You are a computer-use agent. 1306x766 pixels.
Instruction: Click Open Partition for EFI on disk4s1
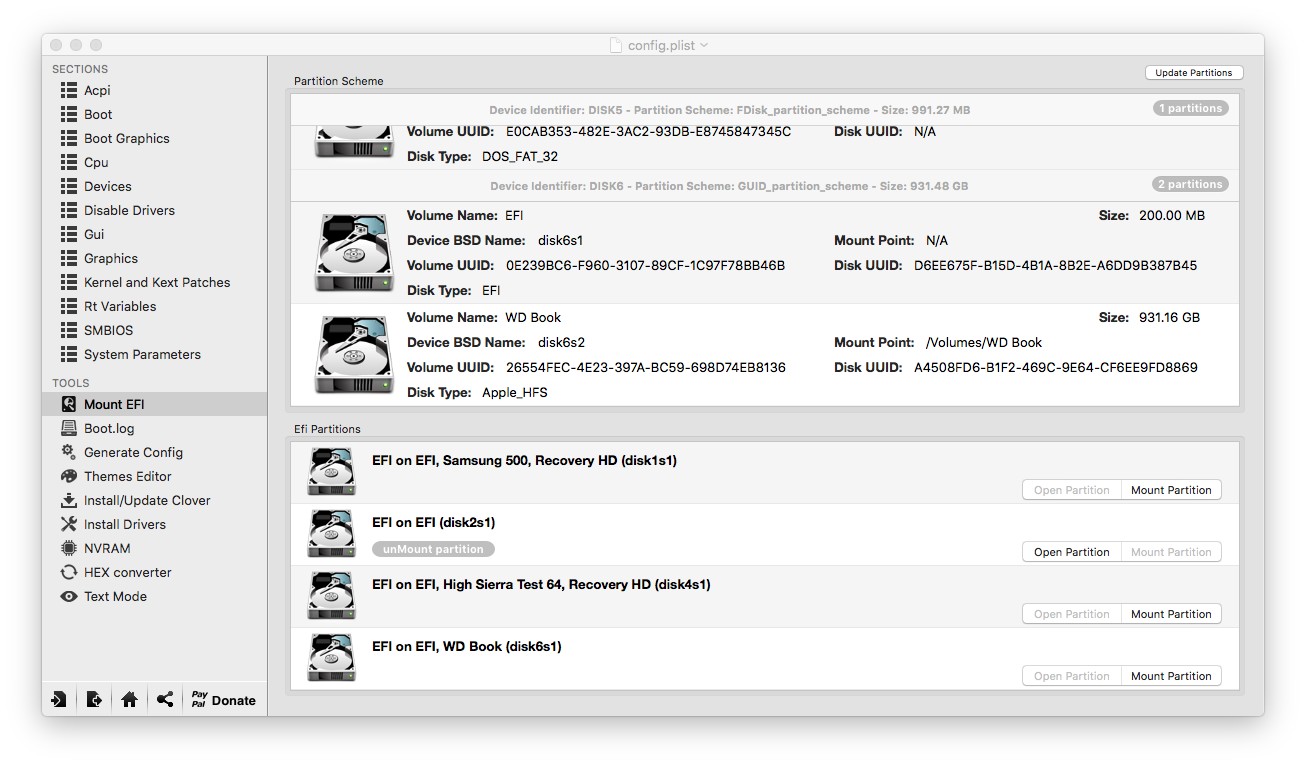point(1072,614)
